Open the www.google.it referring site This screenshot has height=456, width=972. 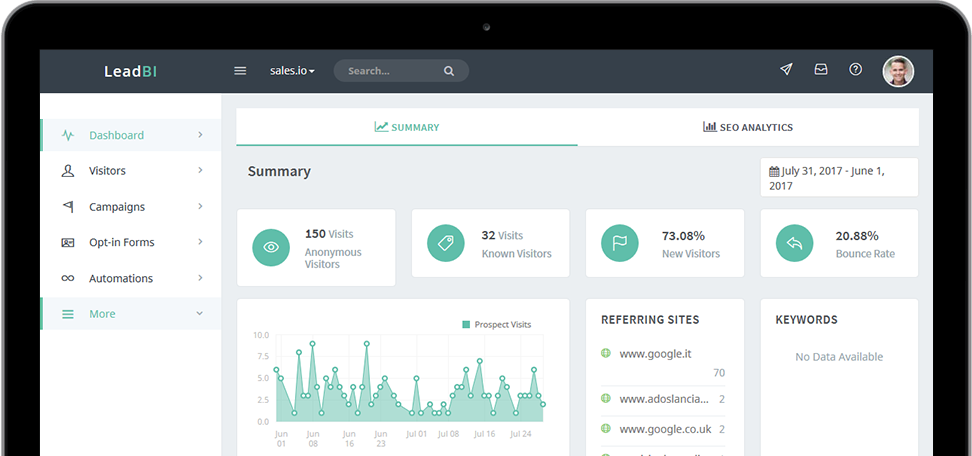click(655, 353)
